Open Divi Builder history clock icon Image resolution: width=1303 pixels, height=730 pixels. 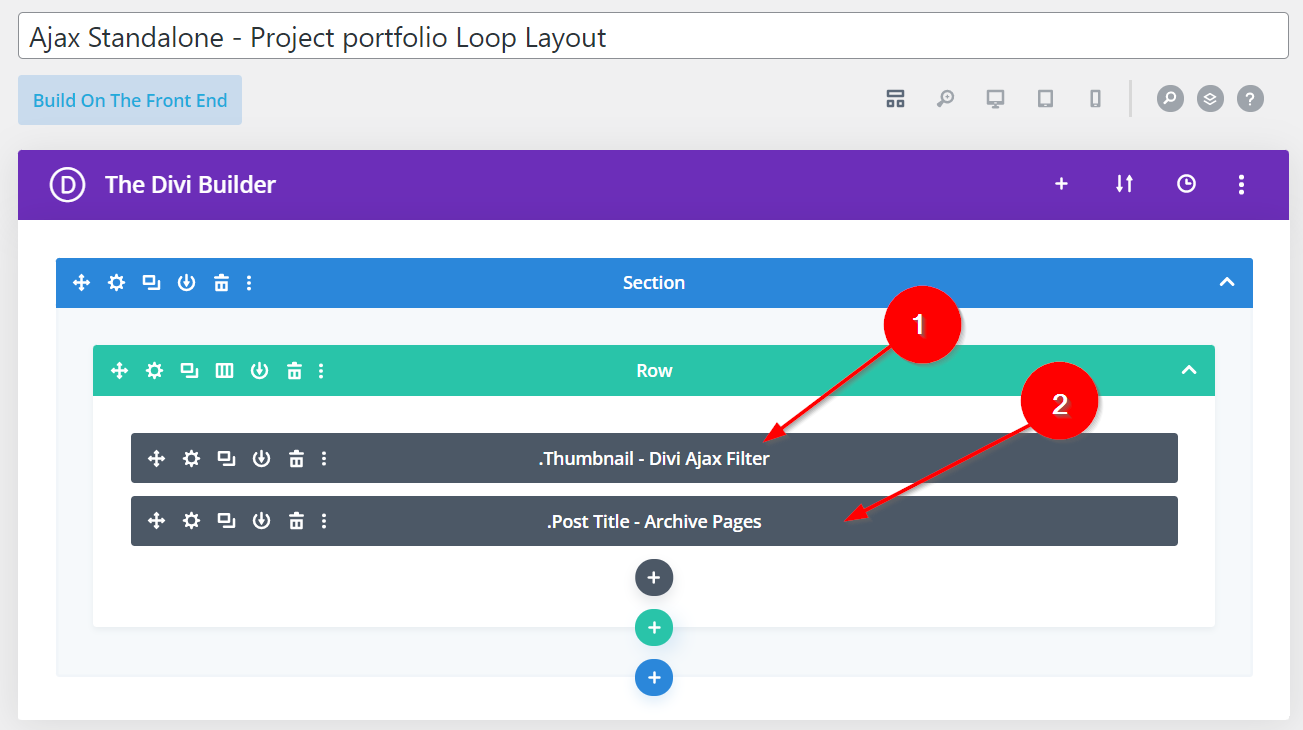(x=1186, y=184)
